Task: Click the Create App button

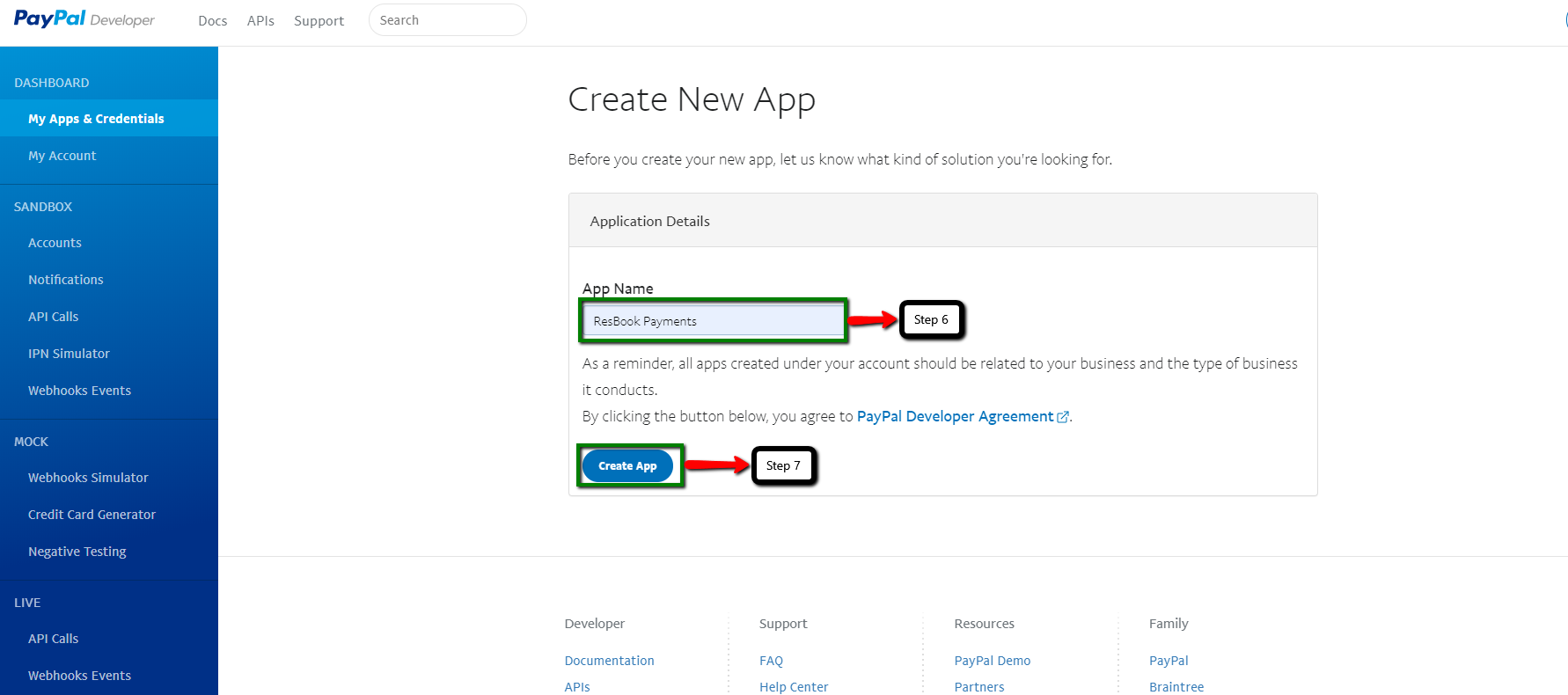Action: (627, 465)
